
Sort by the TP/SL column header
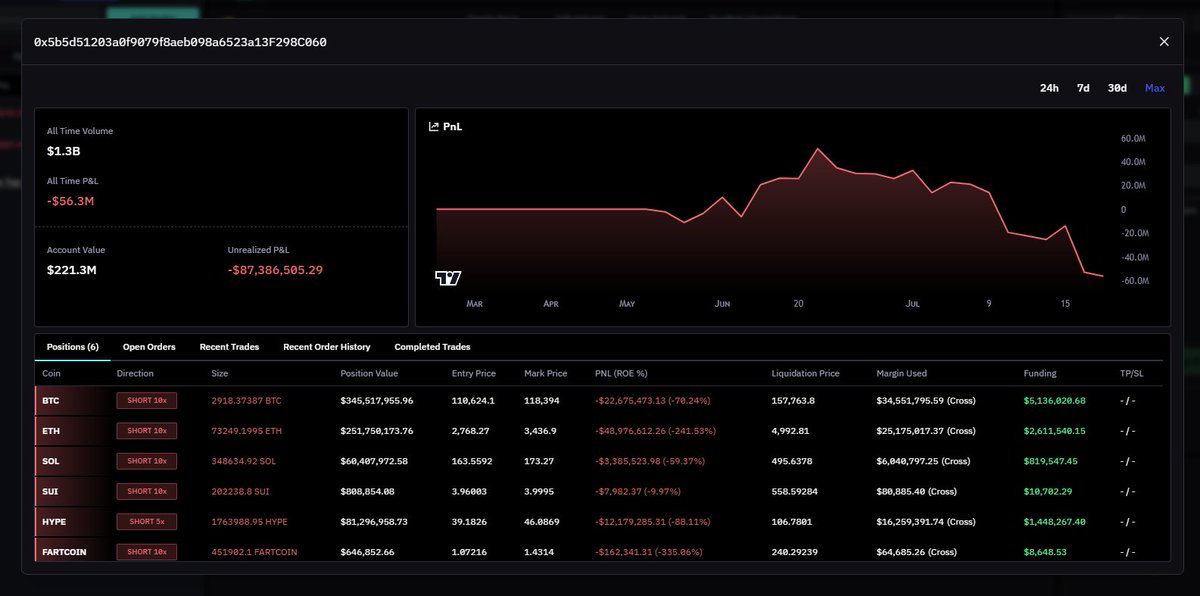tap(1134, 373)
